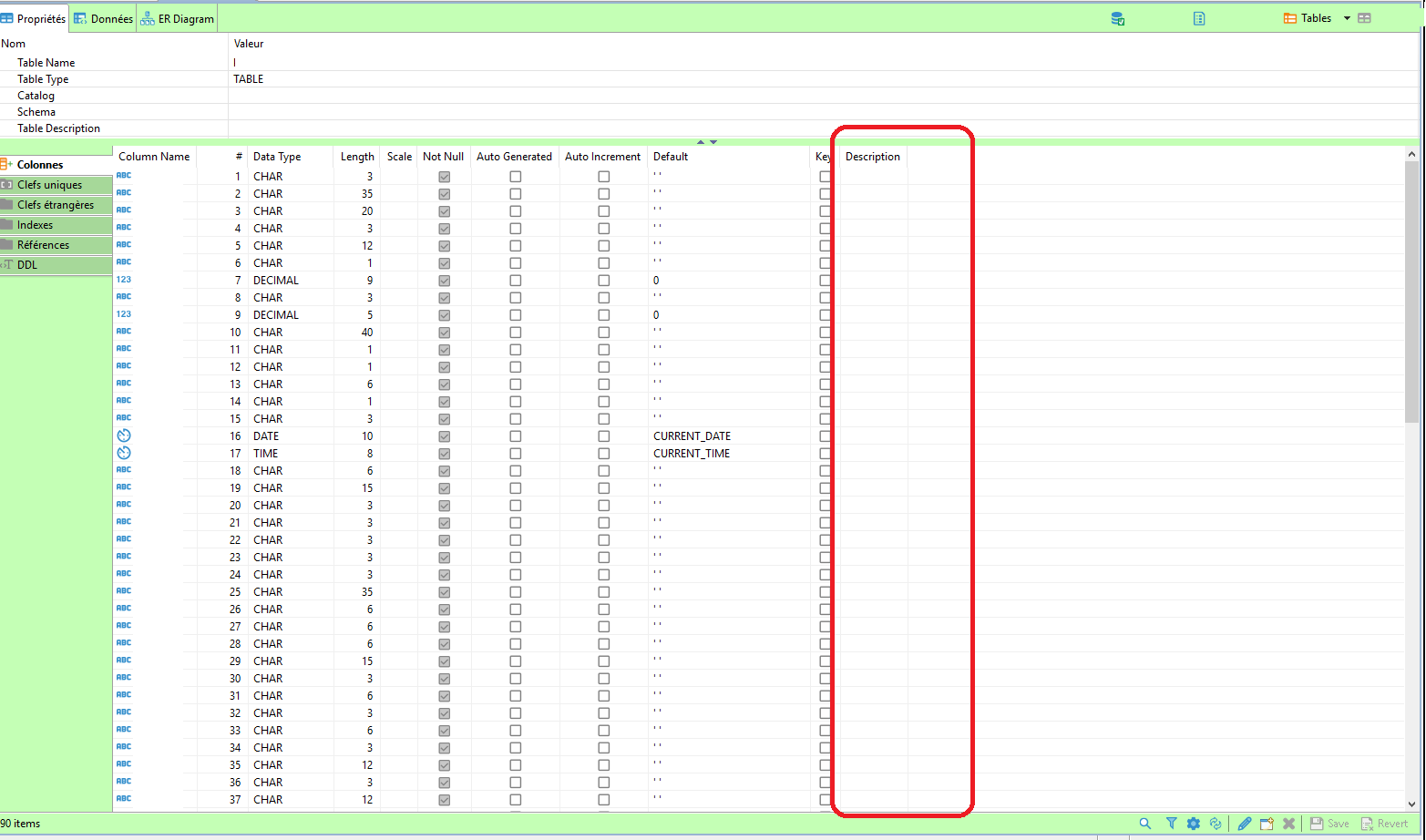Open the table document icon at the top
This screenshot has height=840, width=1426.
[1198, 17]
